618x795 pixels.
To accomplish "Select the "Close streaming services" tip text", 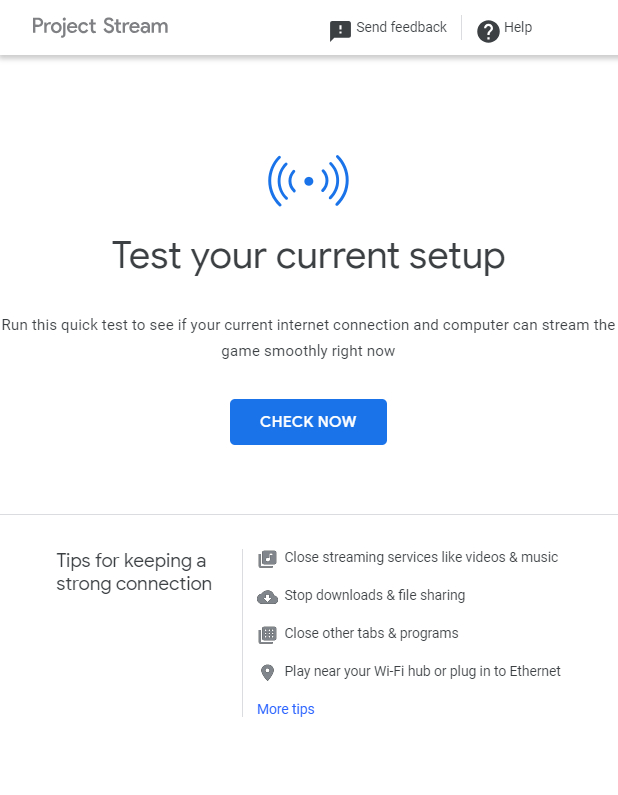I will point(421,557).
